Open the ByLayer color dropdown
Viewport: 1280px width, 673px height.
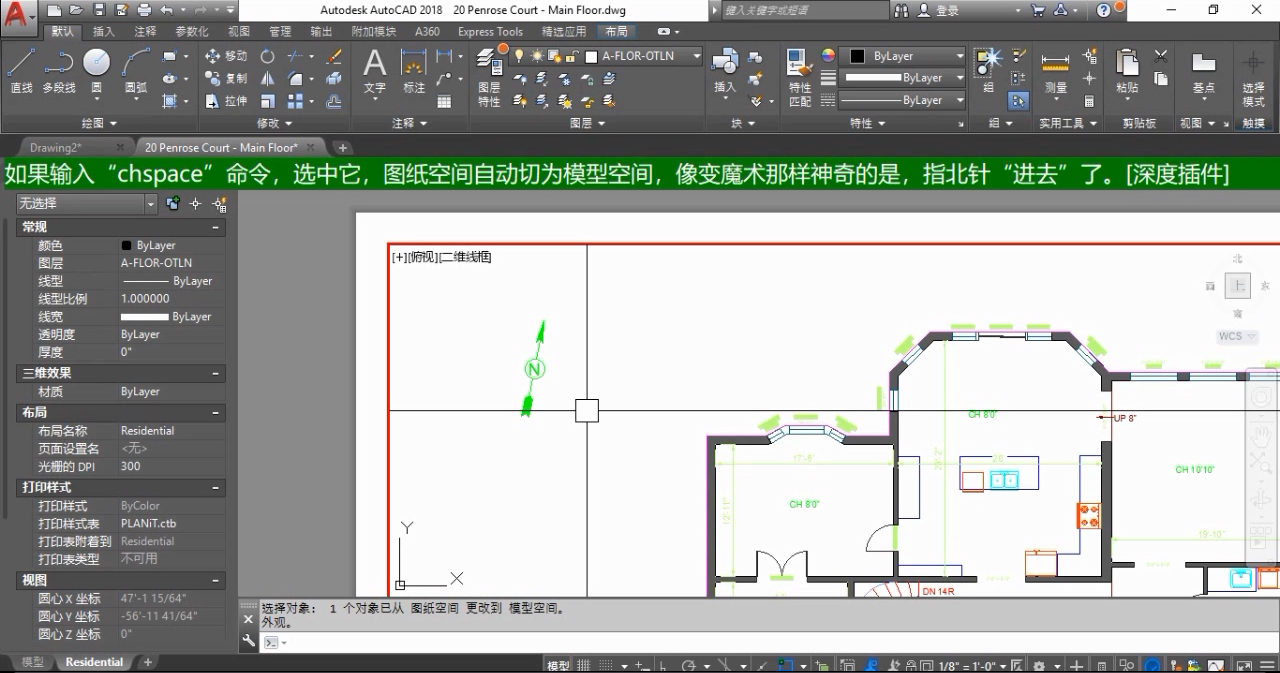[x=960, y=56]
